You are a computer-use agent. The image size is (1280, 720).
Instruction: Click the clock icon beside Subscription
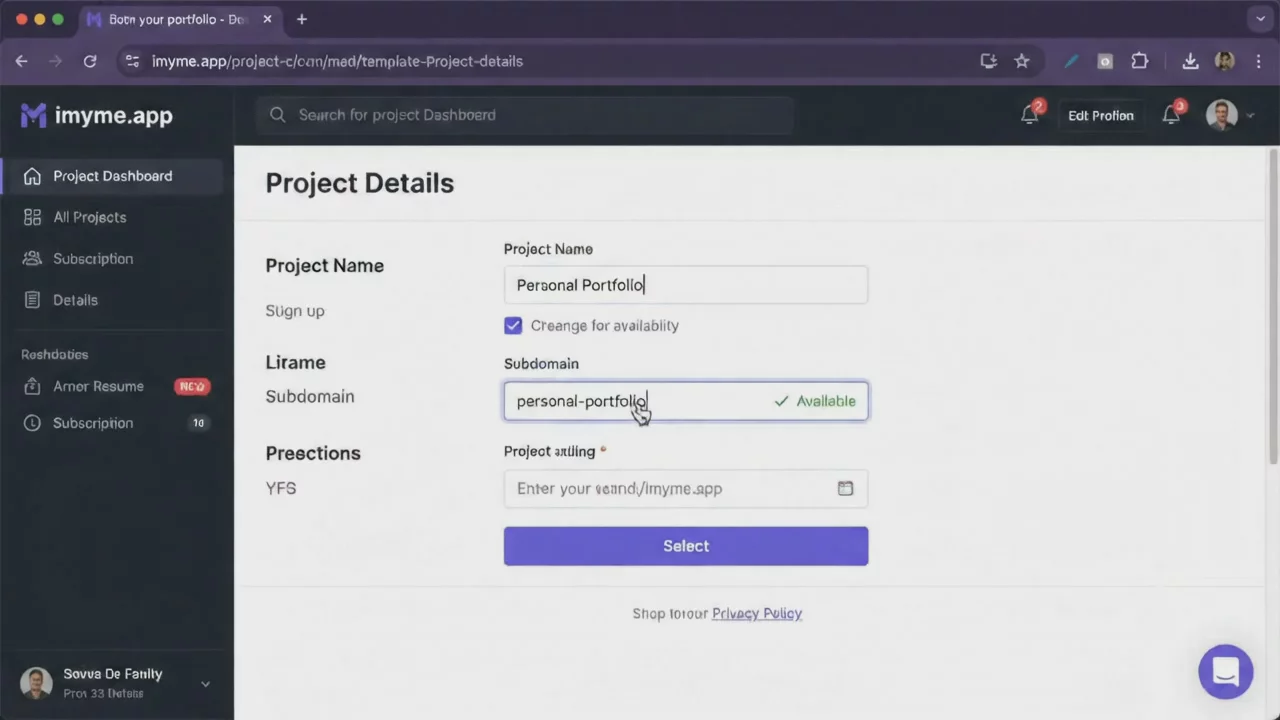coord(32,423)
